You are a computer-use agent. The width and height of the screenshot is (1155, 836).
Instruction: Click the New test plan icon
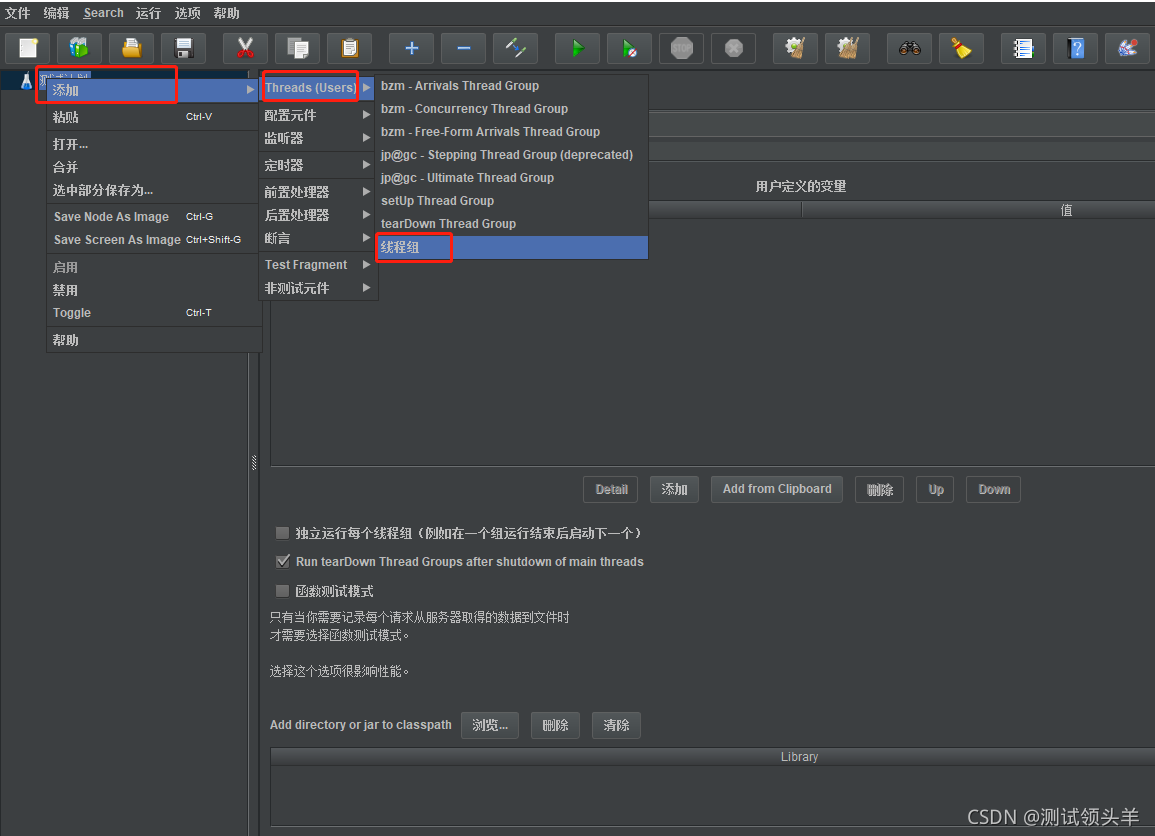[28, 49]
